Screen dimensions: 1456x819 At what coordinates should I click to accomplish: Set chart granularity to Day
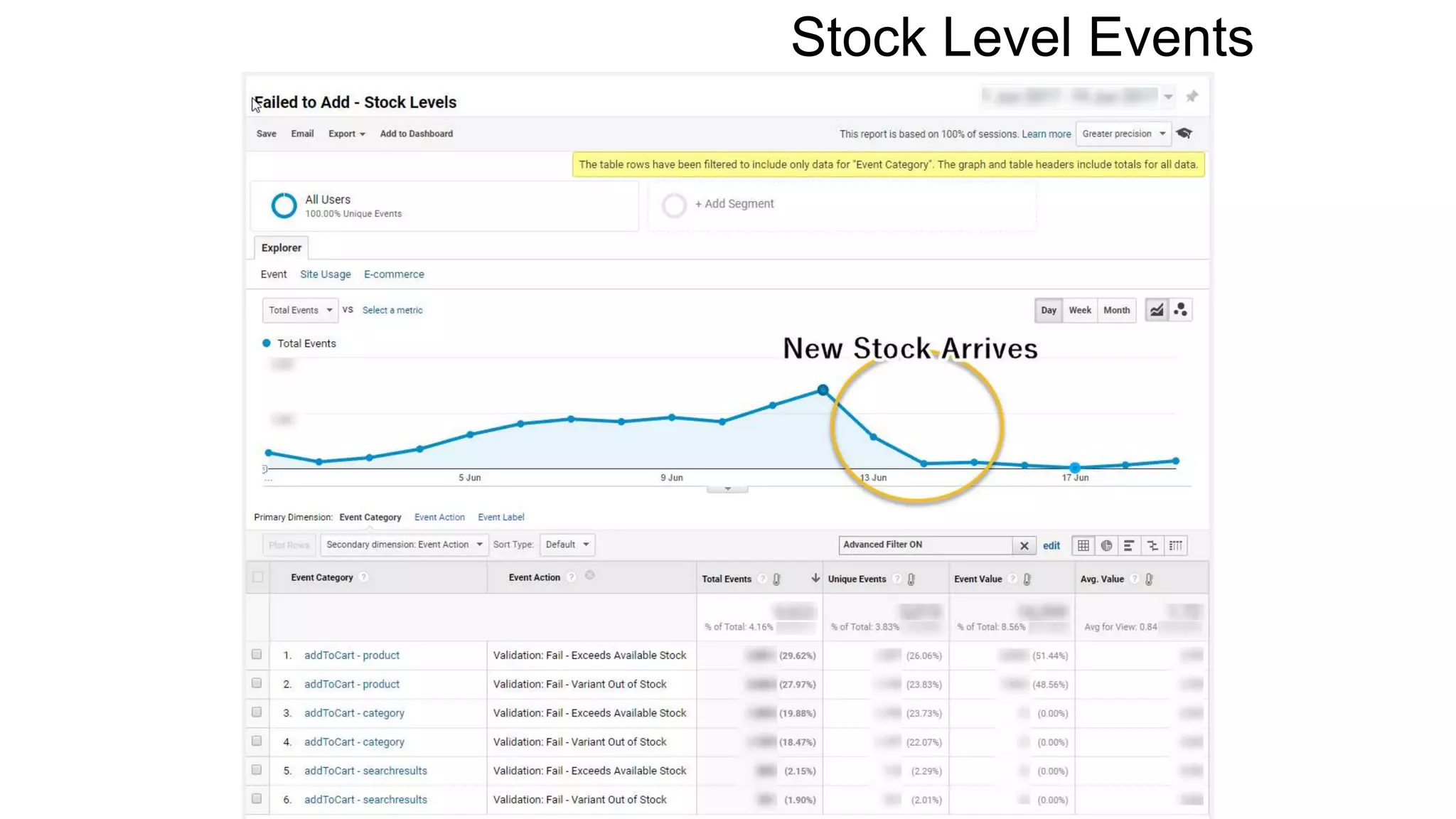coord(1049,310)
